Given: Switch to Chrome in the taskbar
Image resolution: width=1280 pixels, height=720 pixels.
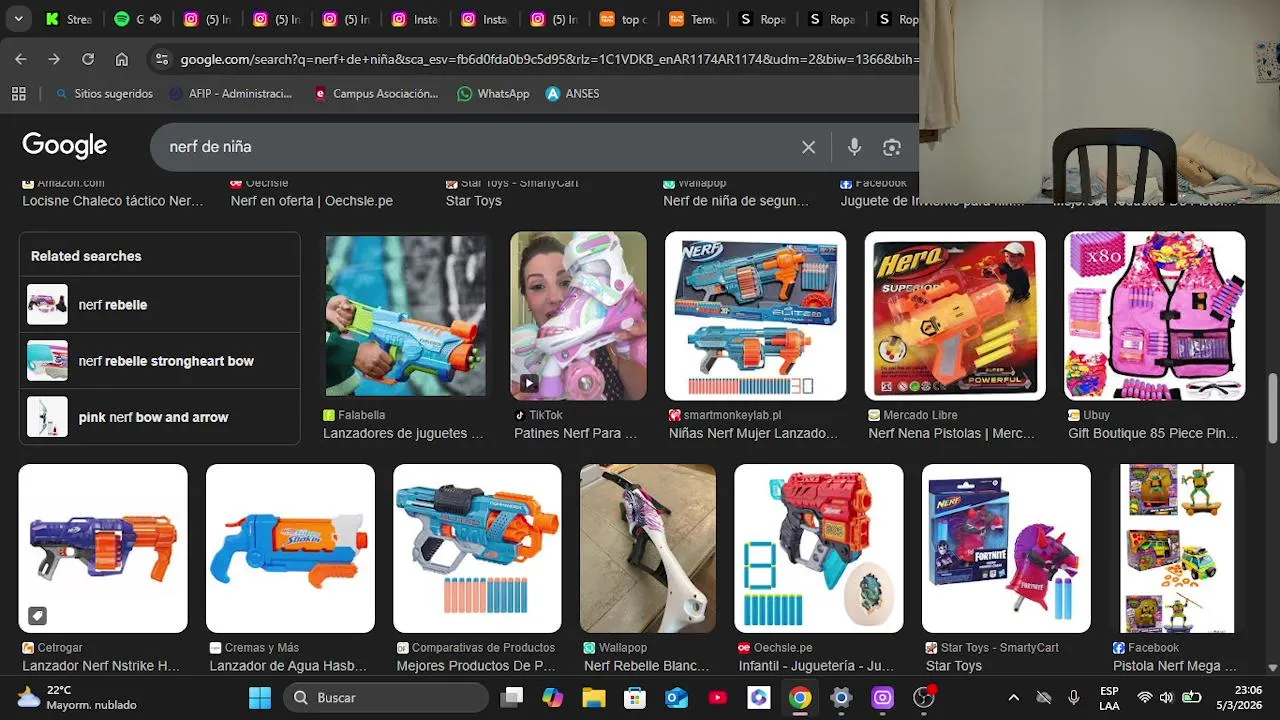Looking at the screenshot, I should (x=800, y=697).
